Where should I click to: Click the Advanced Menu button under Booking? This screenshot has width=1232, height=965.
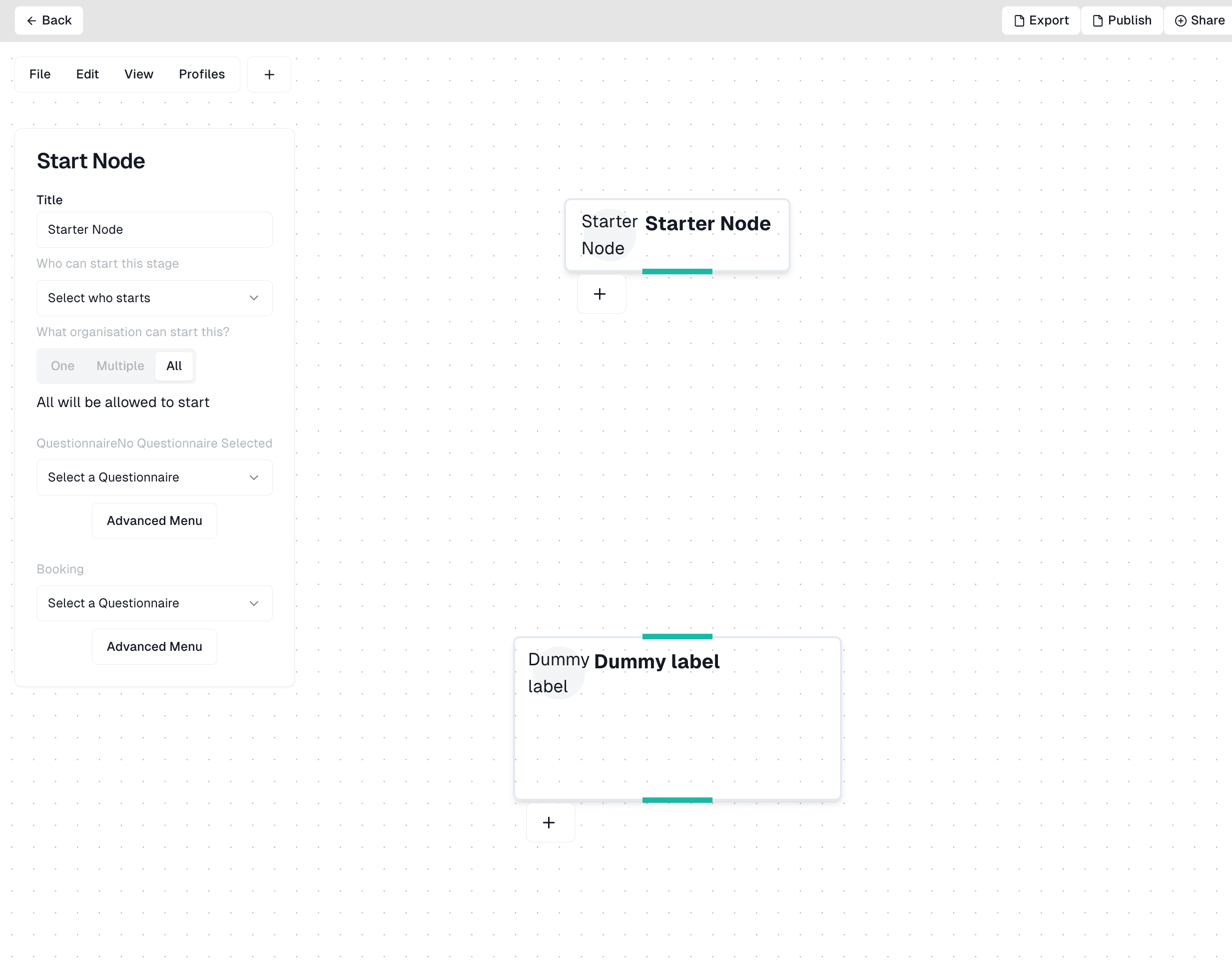point(154,646)
